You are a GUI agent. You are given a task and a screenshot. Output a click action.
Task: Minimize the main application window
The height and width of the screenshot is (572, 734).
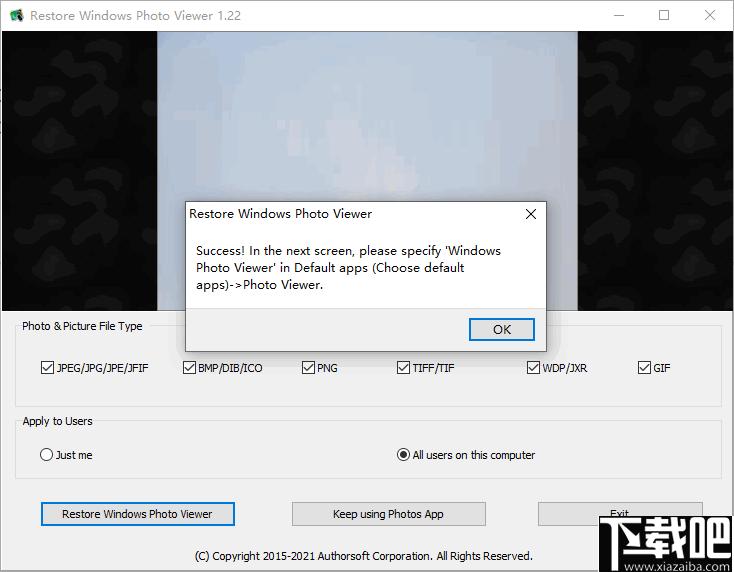619,15
